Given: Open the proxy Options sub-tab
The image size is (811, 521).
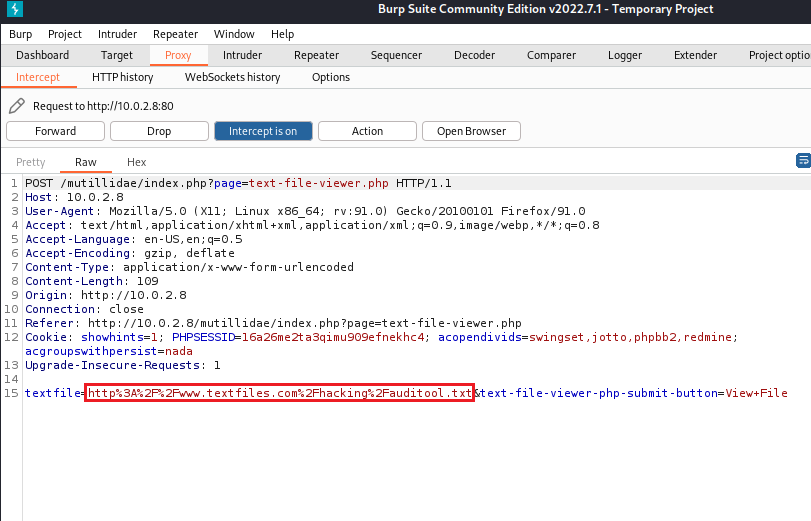Looking at the screenshot, I should tap(331, 77).
